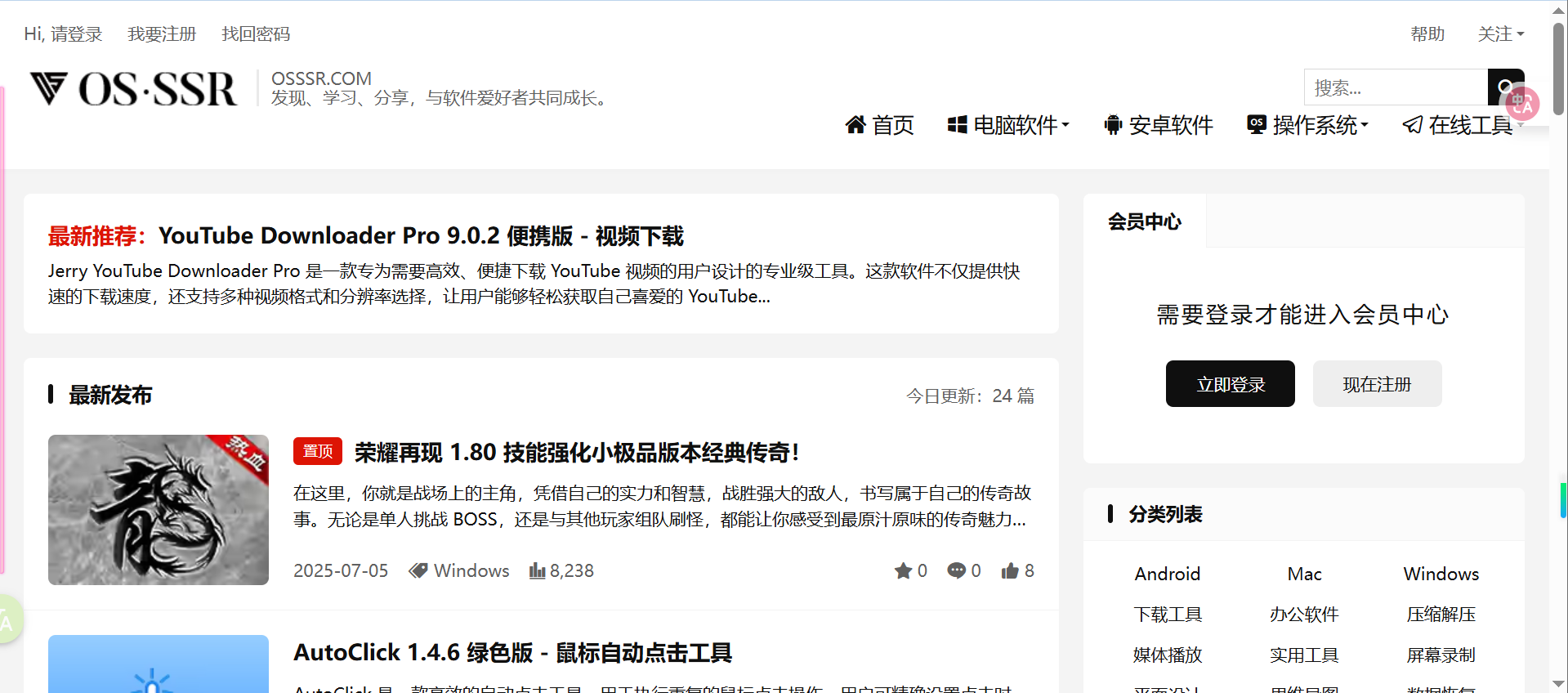Select the 压缩解压 category link
This screenshot has height=693, width=1568.
click(1441, 615)
